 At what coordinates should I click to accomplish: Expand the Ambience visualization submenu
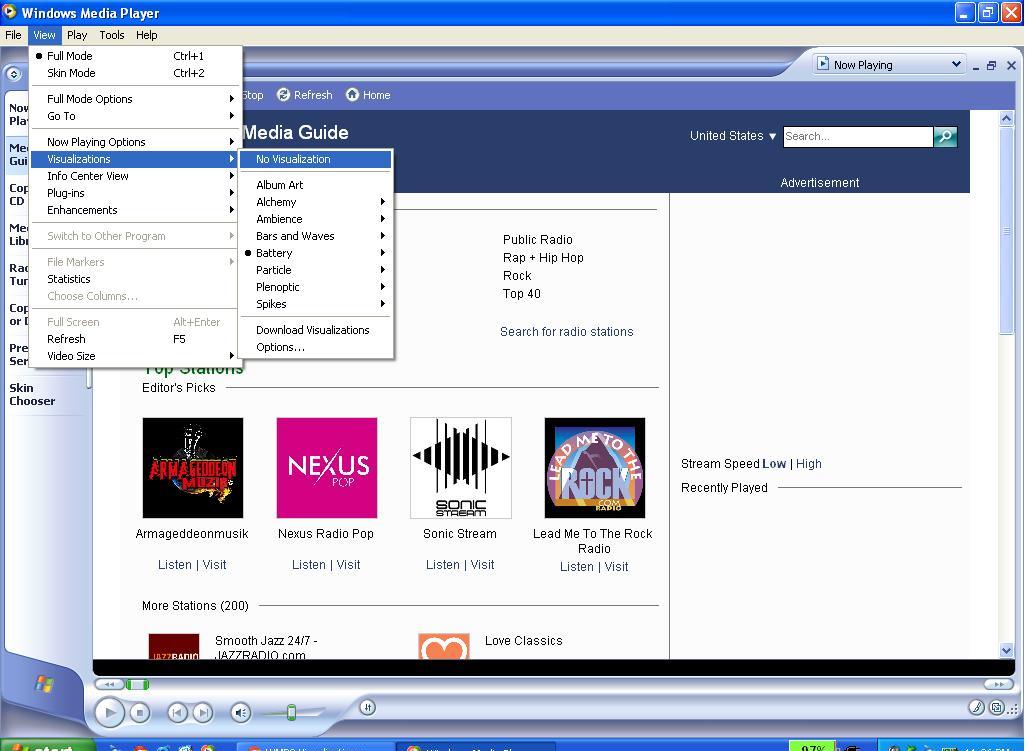316,219
